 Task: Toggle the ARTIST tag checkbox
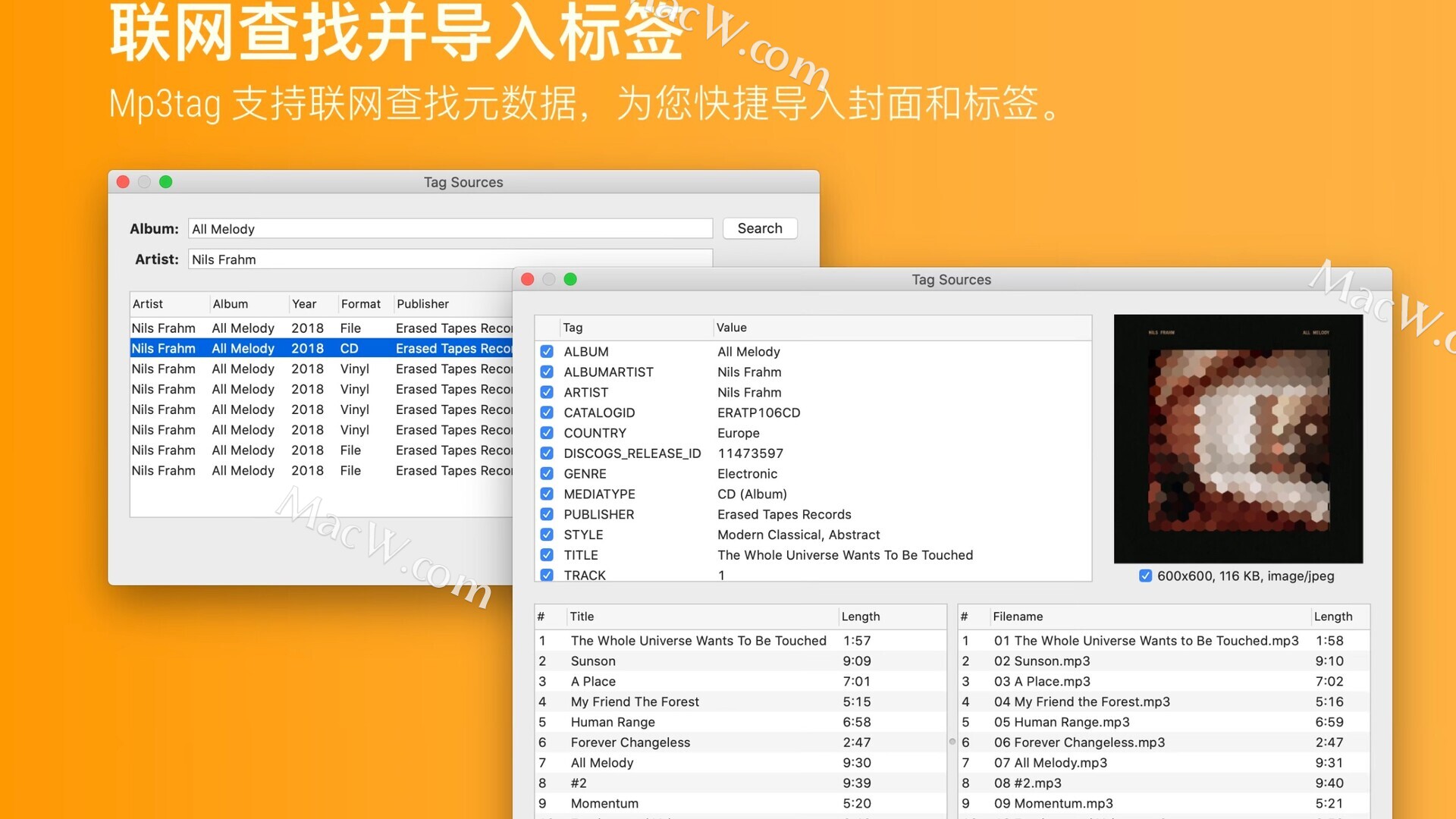tap(547, 393)
